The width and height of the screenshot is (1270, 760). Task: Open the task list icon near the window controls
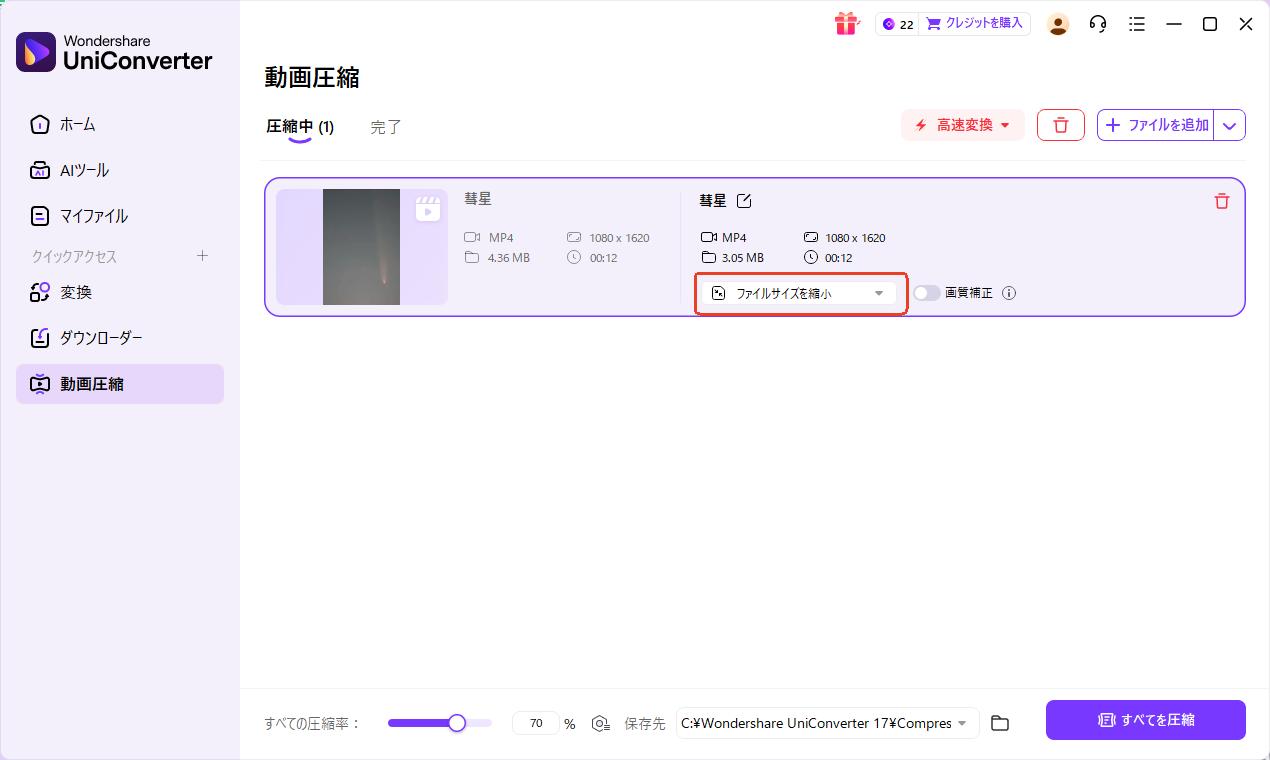(1137, 24)
